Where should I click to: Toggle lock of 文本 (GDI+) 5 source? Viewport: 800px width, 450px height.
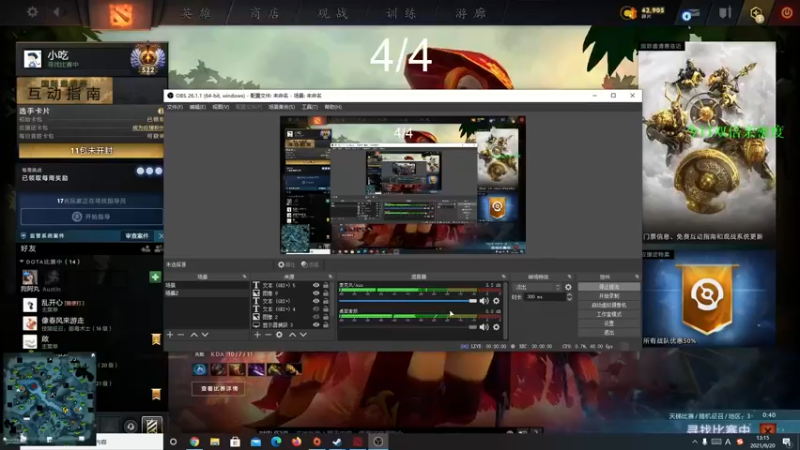click(x=326, y=286)
